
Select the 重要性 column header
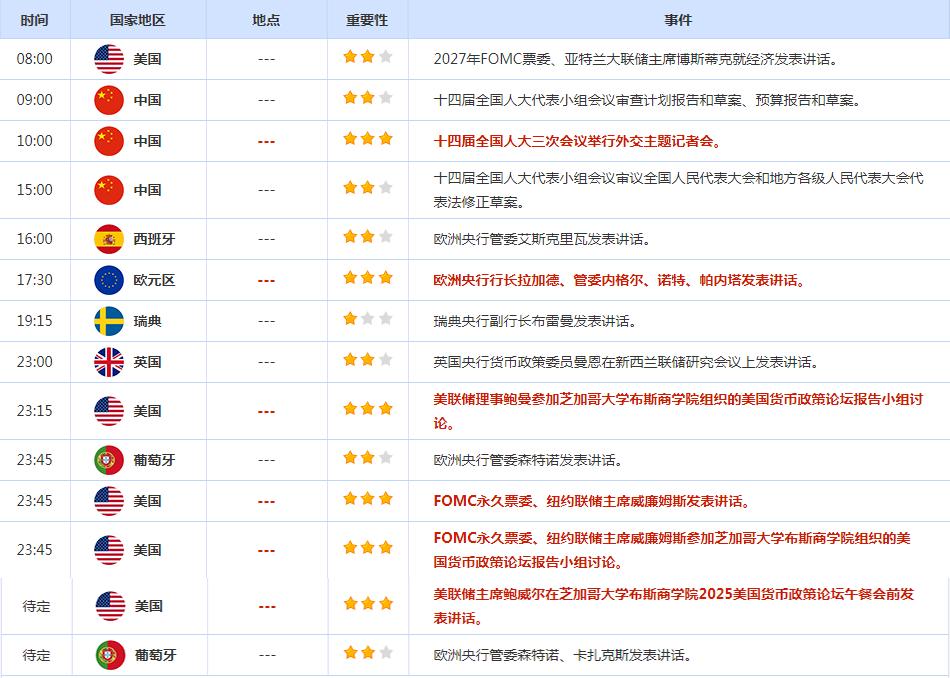coord(367,20)
